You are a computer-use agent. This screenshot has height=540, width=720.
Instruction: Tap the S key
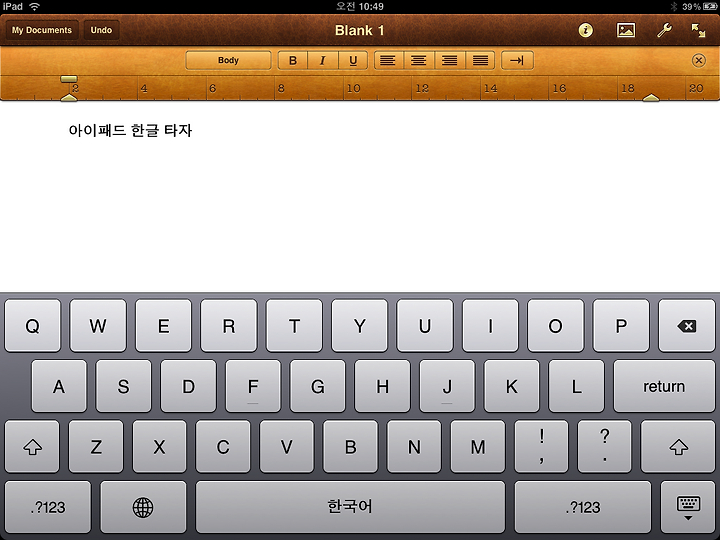(124, 386)
